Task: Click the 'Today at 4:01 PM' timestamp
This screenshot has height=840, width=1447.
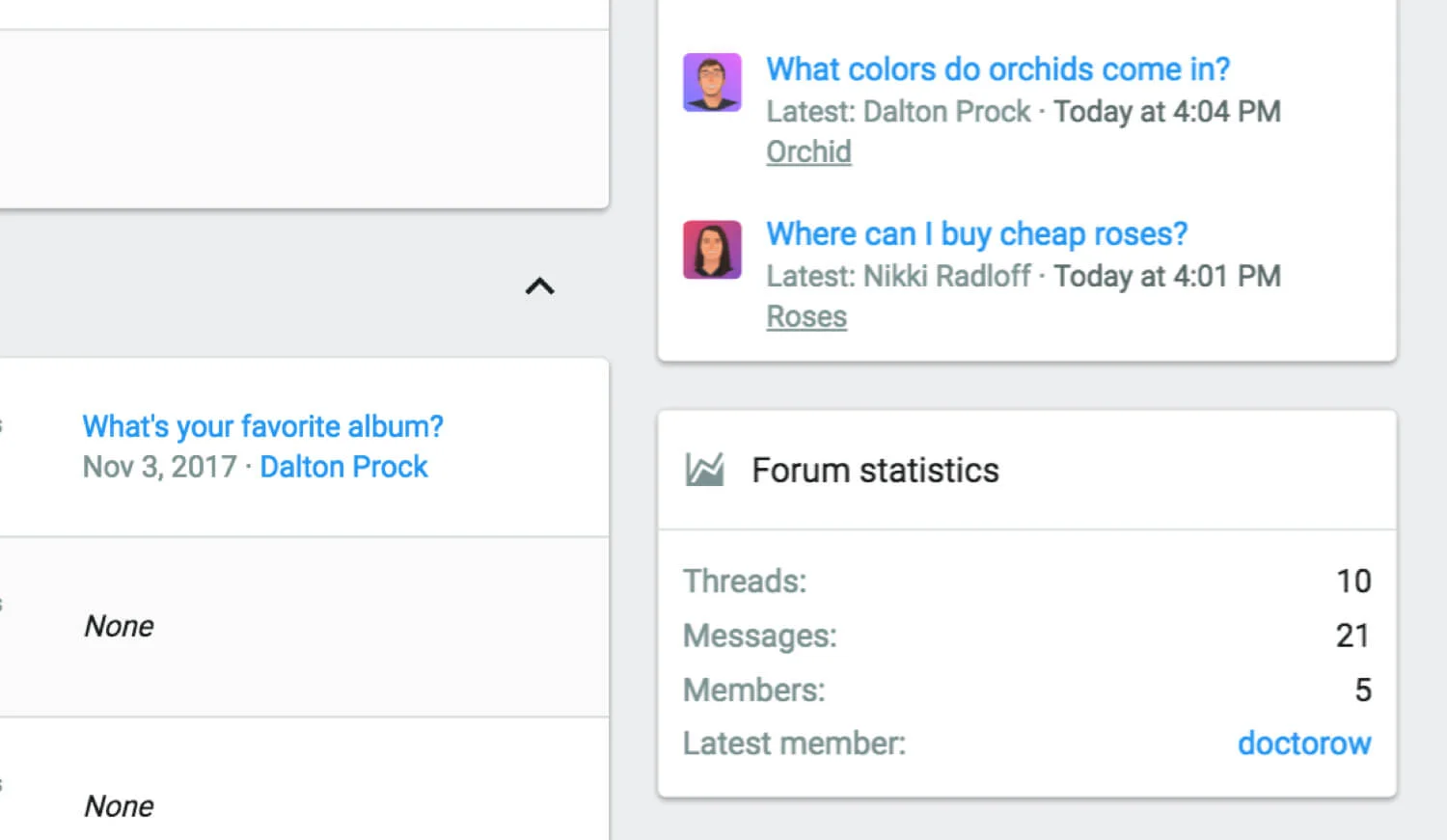Action: (x=1166, y=277)
